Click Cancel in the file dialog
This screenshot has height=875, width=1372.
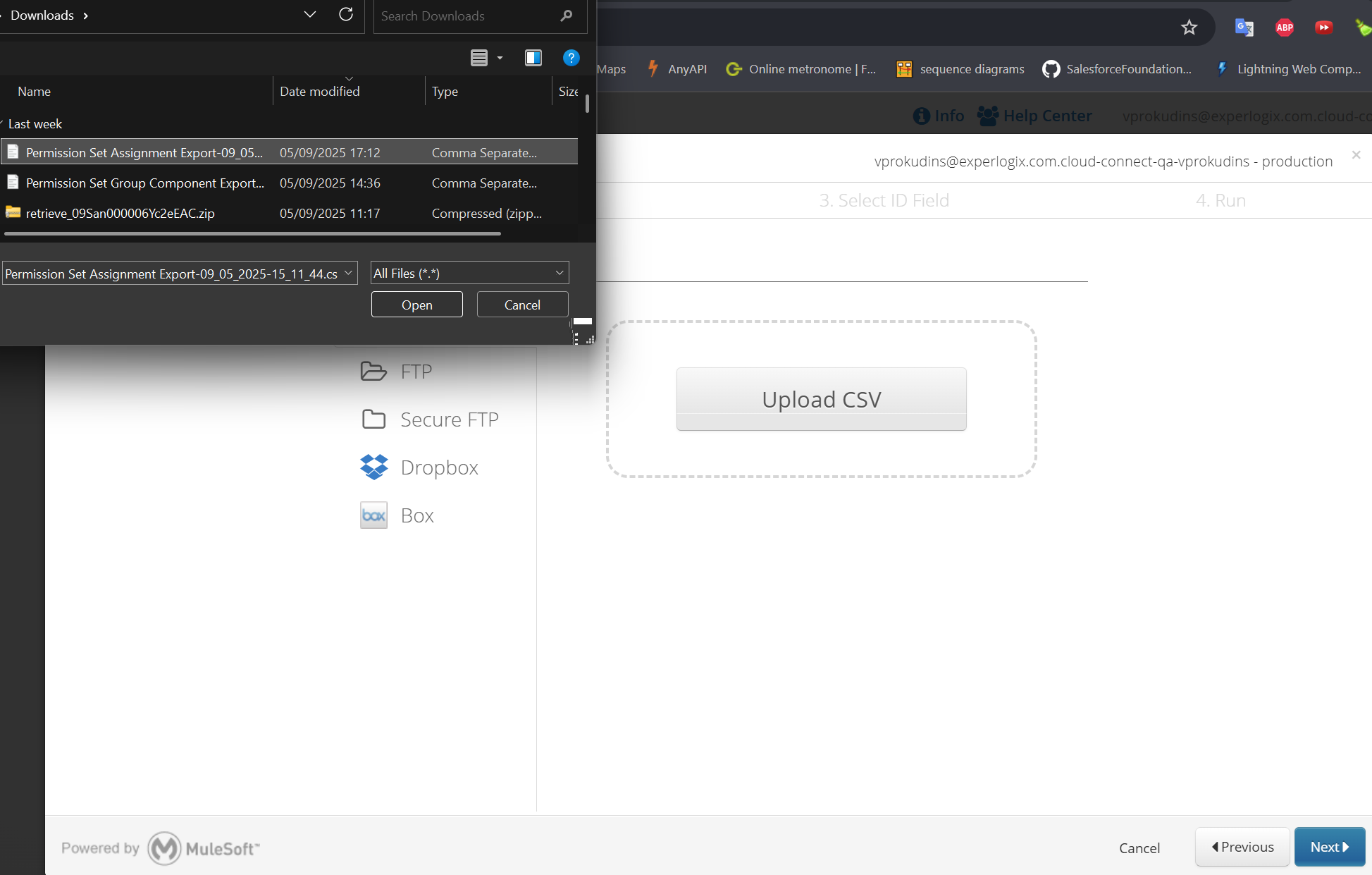(x=522, y=305)
